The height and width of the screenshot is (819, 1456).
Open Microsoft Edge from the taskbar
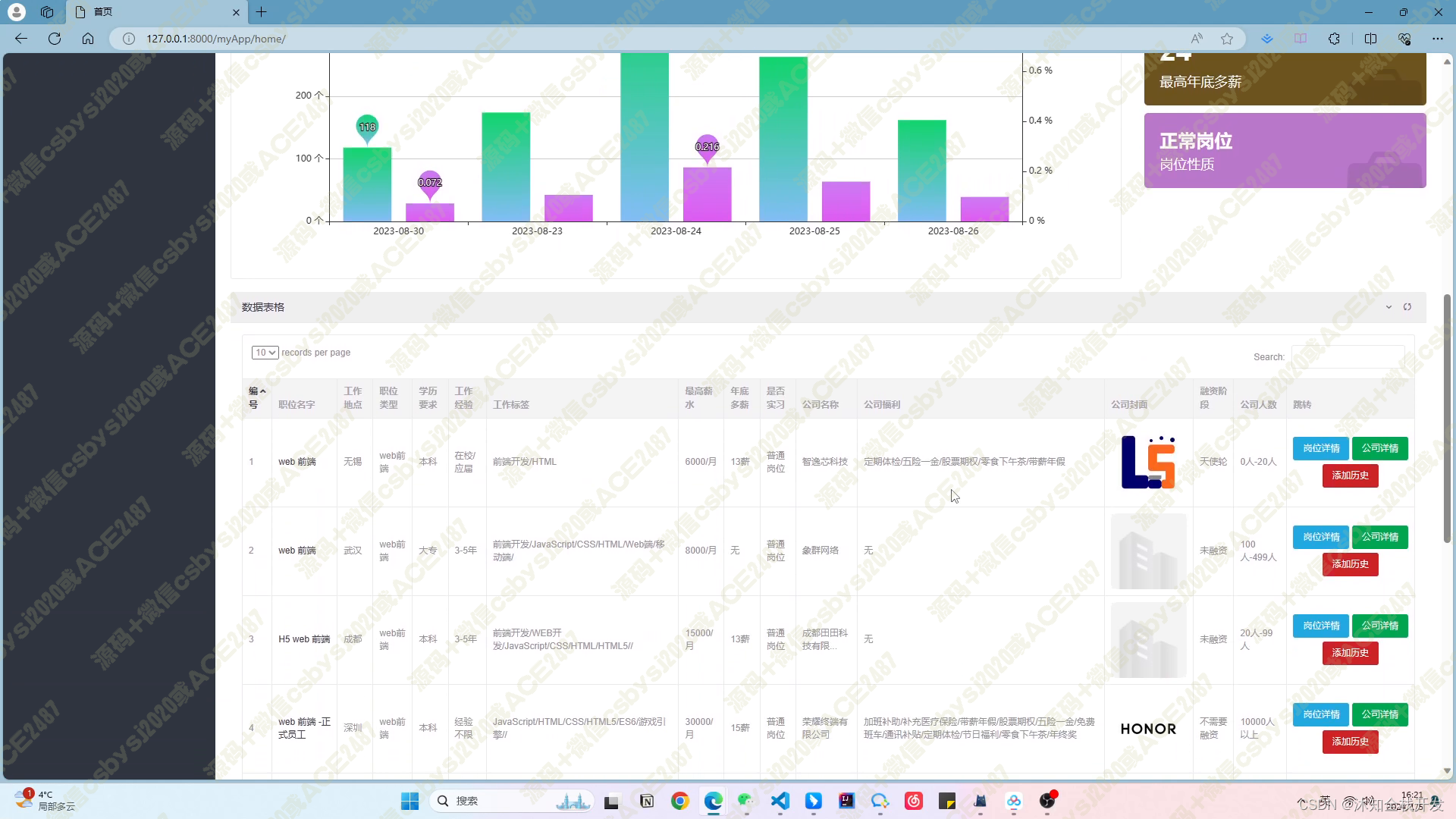714,801
